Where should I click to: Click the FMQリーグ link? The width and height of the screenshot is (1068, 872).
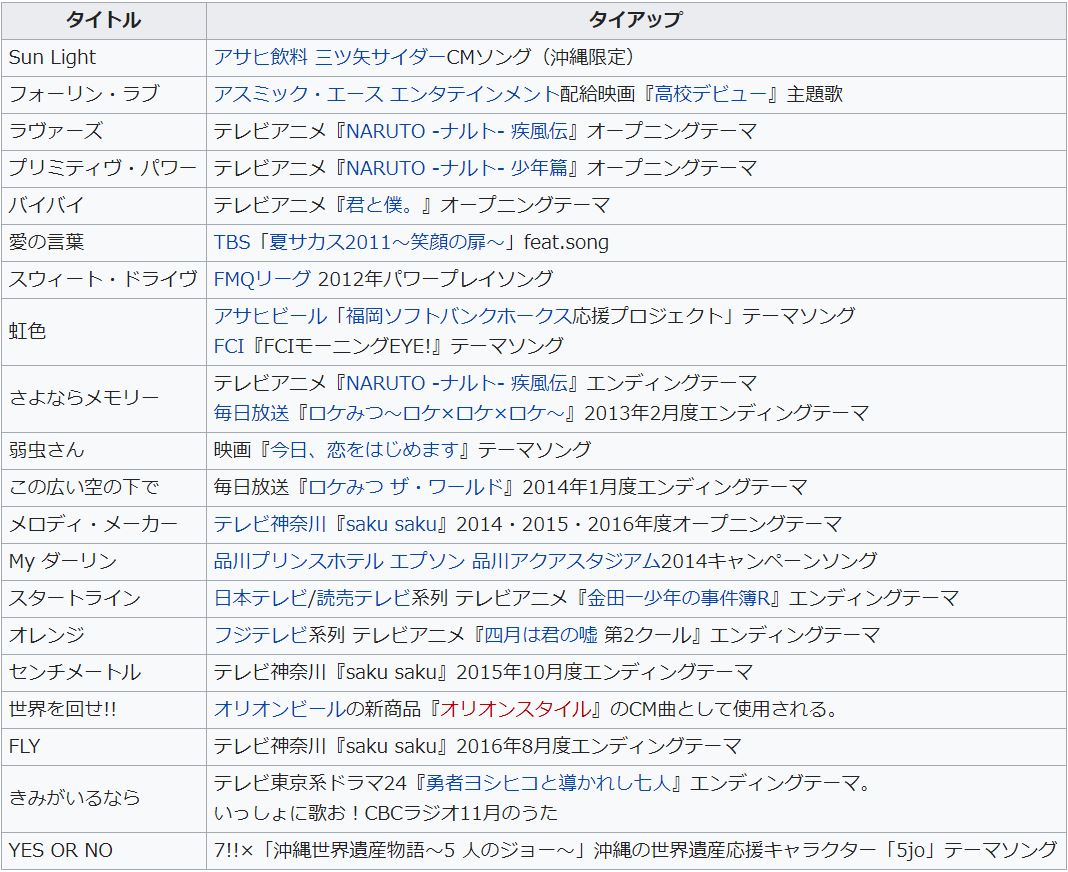262,279
